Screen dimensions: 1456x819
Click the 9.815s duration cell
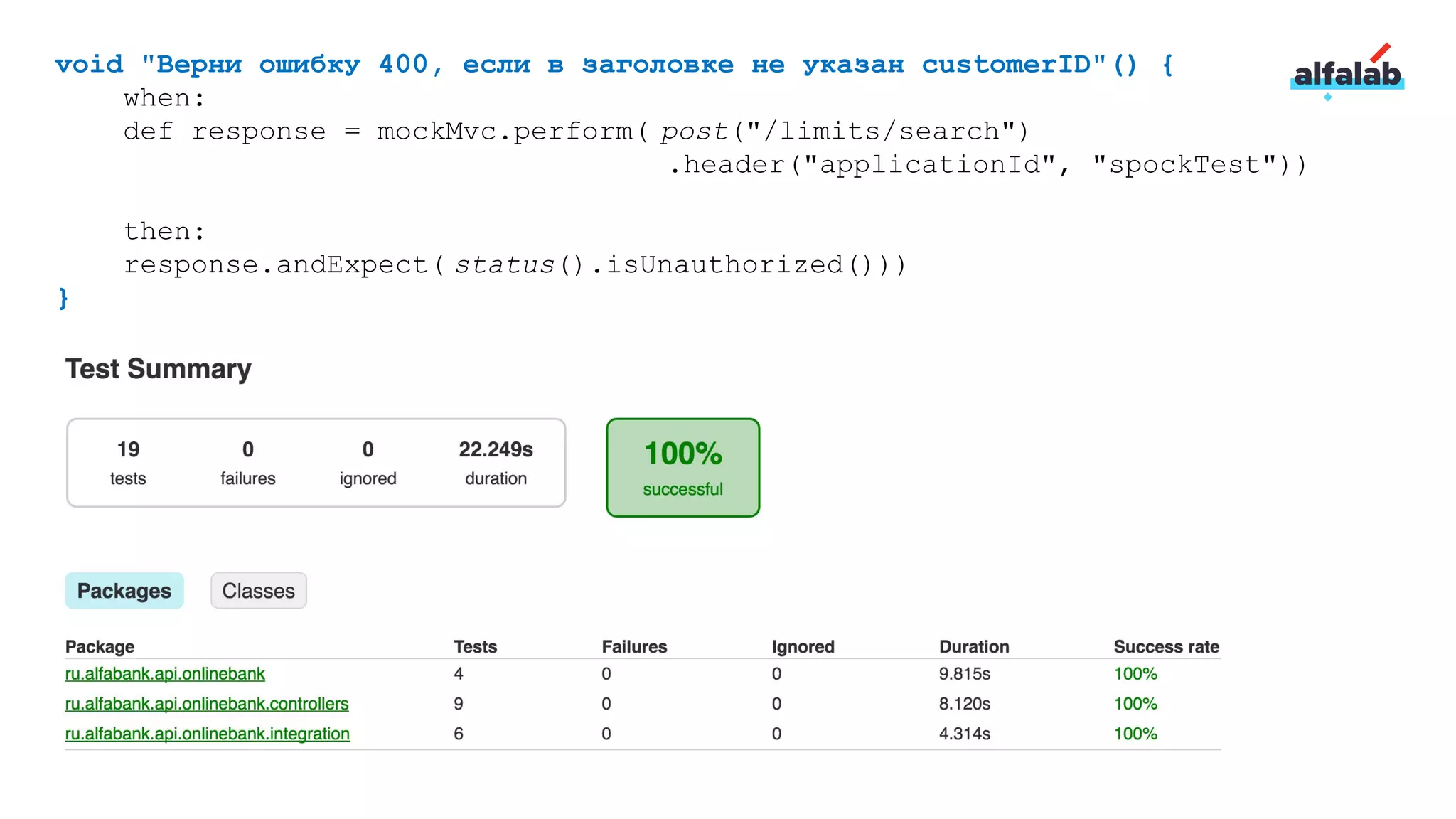(x=965, y=673)
